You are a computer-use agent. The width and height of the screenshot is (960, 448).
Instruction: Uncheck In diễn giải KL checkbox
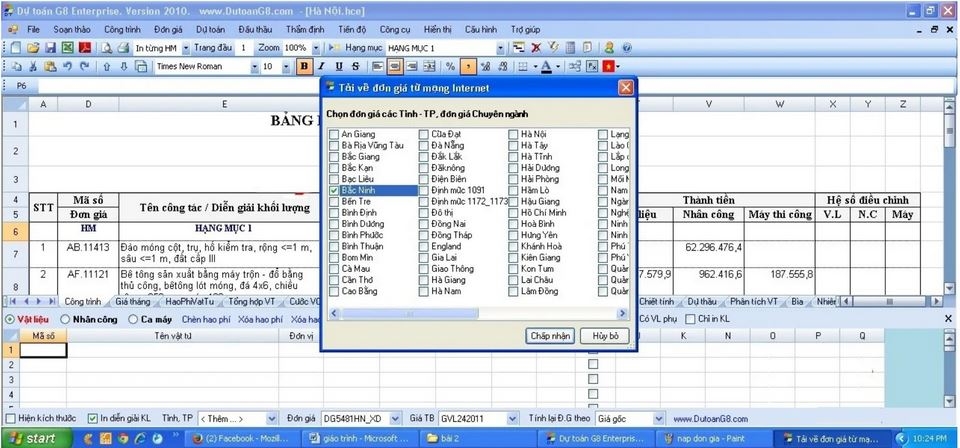(92, 419)
